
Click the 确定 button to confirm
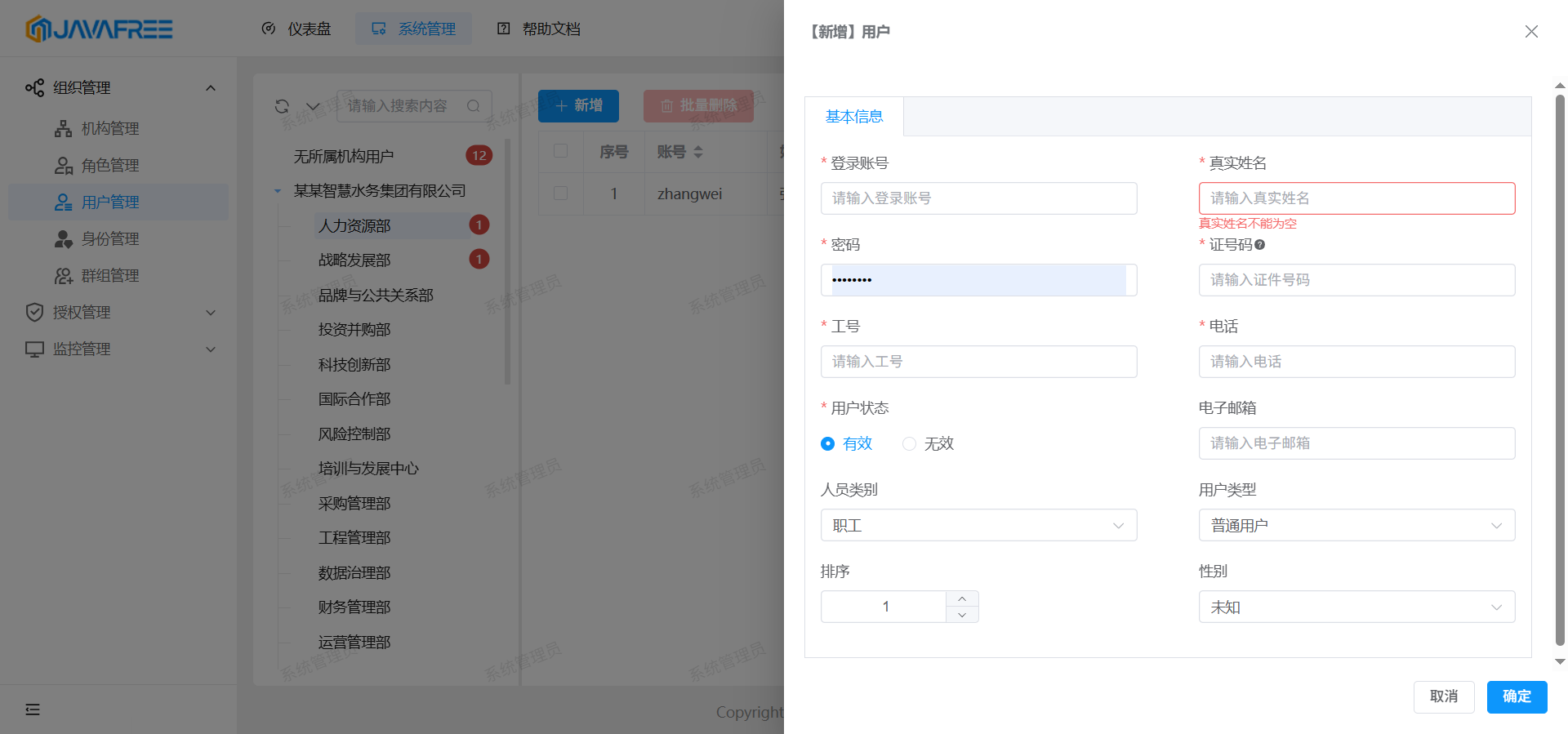coord(1517,696)
